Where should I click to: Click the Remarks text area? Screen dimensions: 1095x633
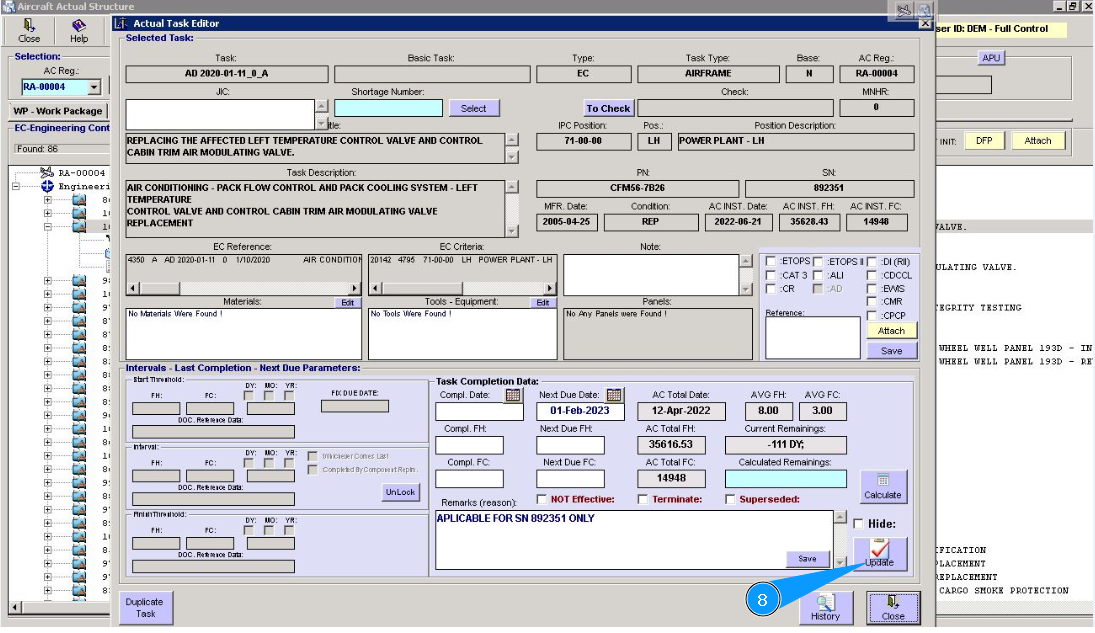[x=634, y=539]
